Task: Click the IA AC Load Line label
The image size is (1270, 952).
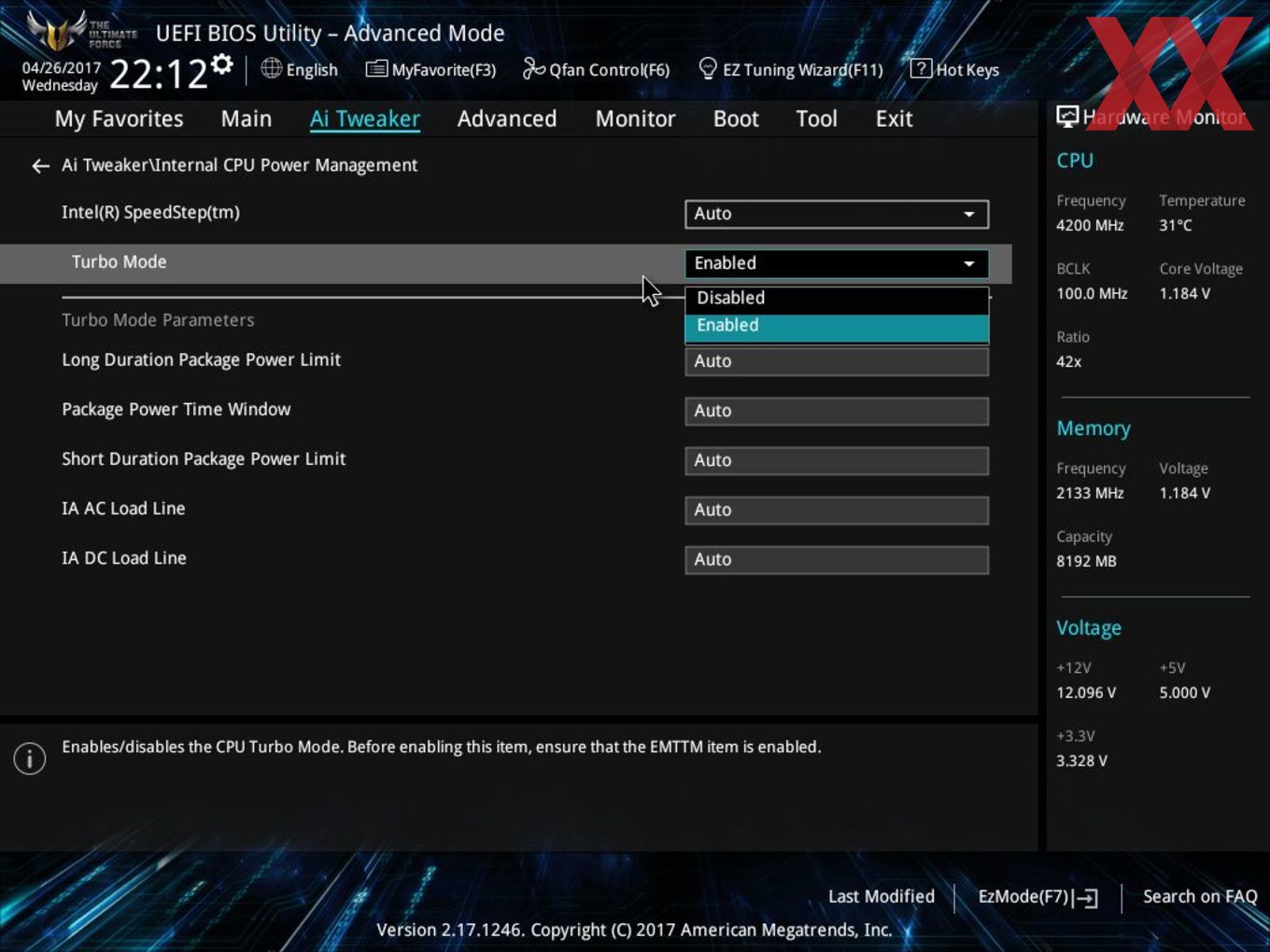Action: (123, 509)
